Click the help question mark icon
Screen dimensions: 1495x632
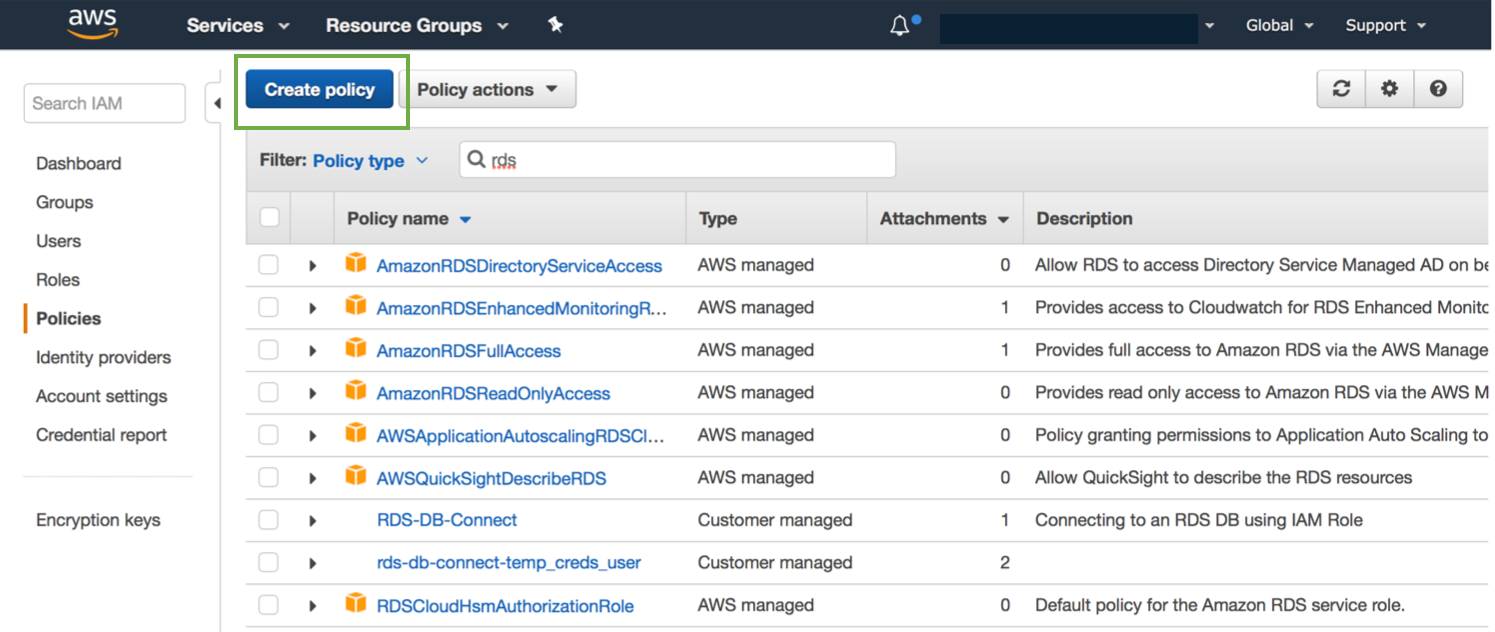[x=1438, y=89]
